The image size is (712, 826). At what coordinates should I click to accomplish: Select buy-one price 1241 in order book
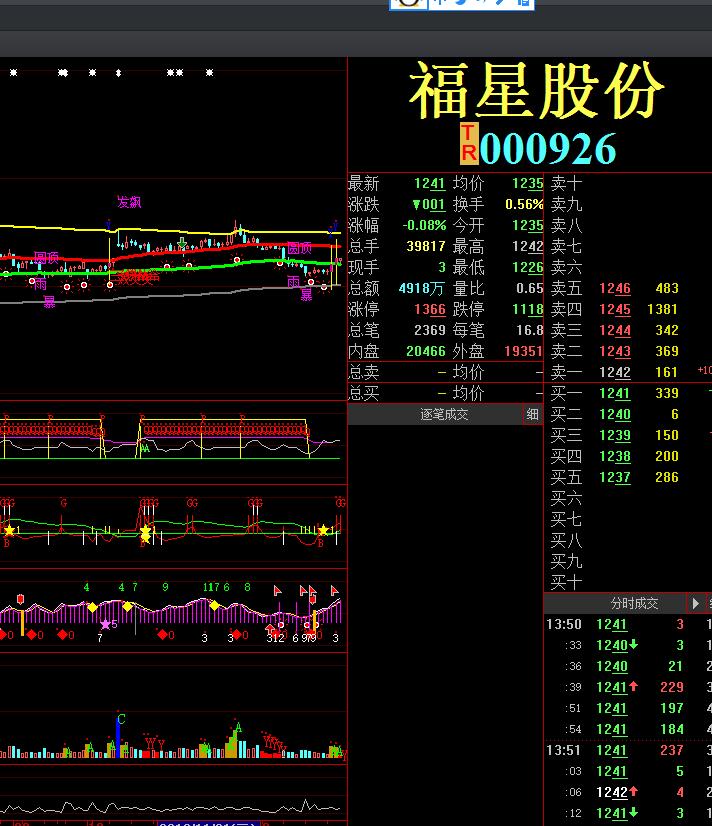615,394
